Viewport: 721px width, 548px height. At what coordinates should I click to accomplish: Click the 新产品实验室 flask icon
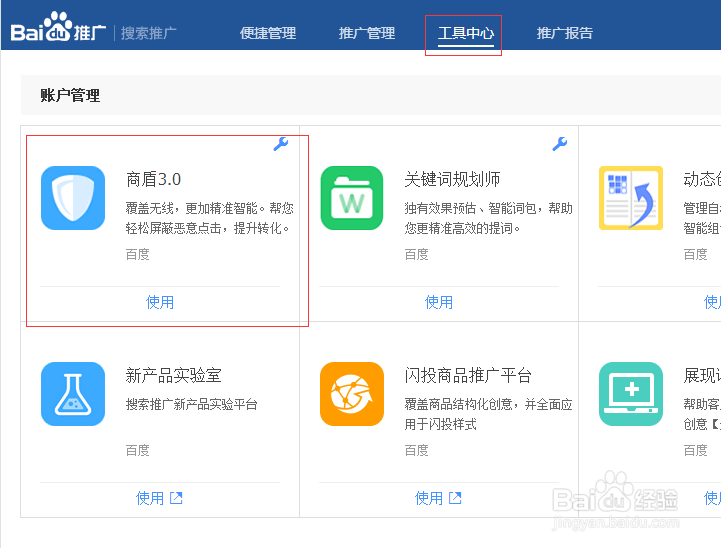[x=73, y=394]
